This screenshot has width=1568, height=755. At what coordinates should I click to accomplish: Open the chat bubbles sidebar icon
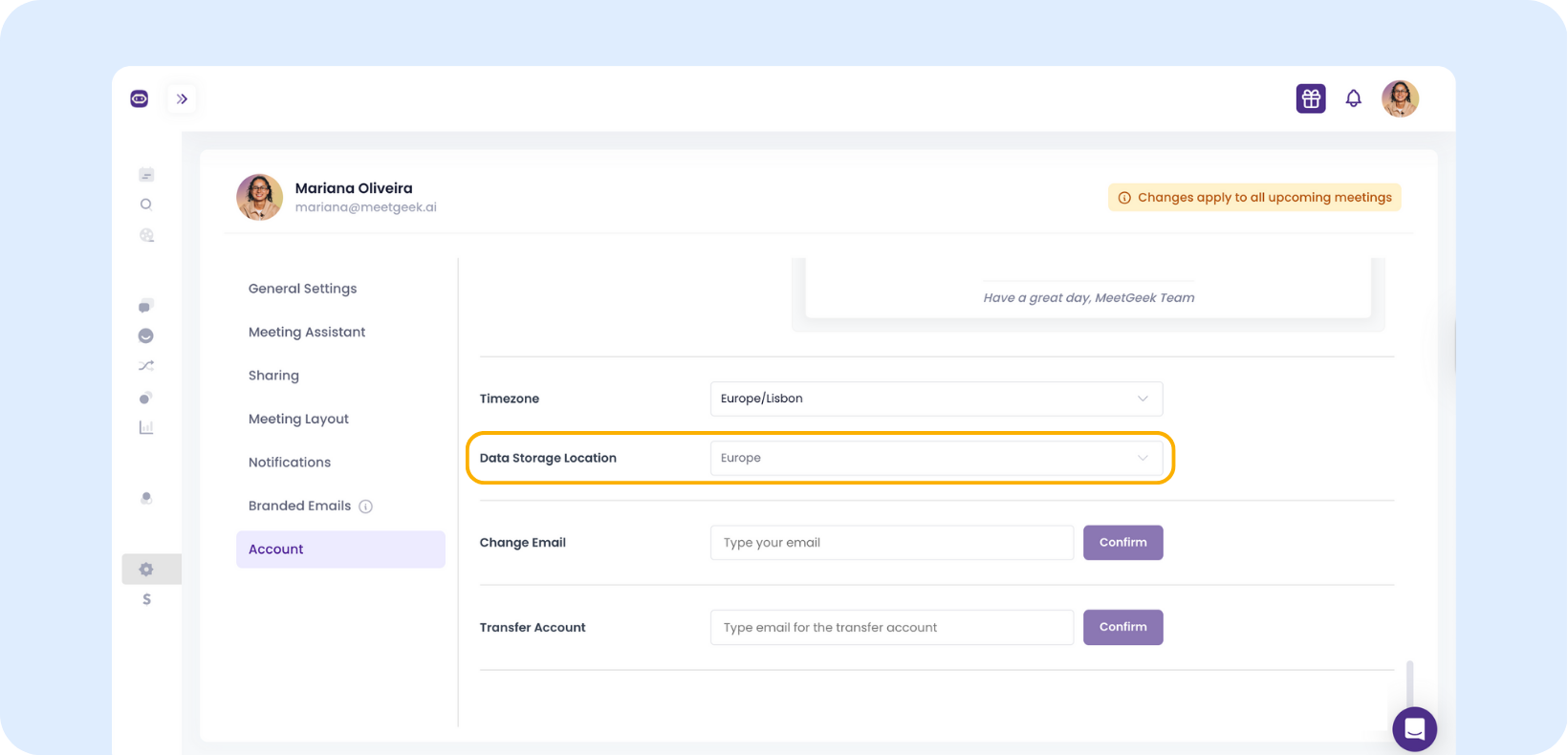click(145, 306)
